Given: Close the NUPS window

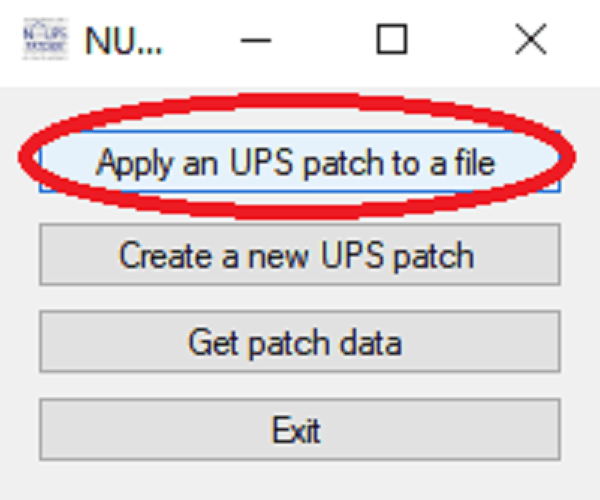Looking at the screenshot, I should tap(529, 41).
